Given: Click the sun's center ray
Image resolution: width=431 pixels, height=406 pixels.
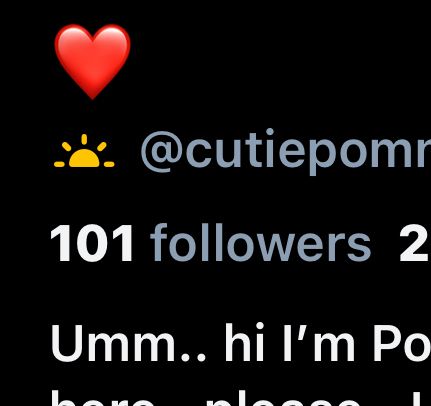Looking at the screenshot, I should (84, 139).
